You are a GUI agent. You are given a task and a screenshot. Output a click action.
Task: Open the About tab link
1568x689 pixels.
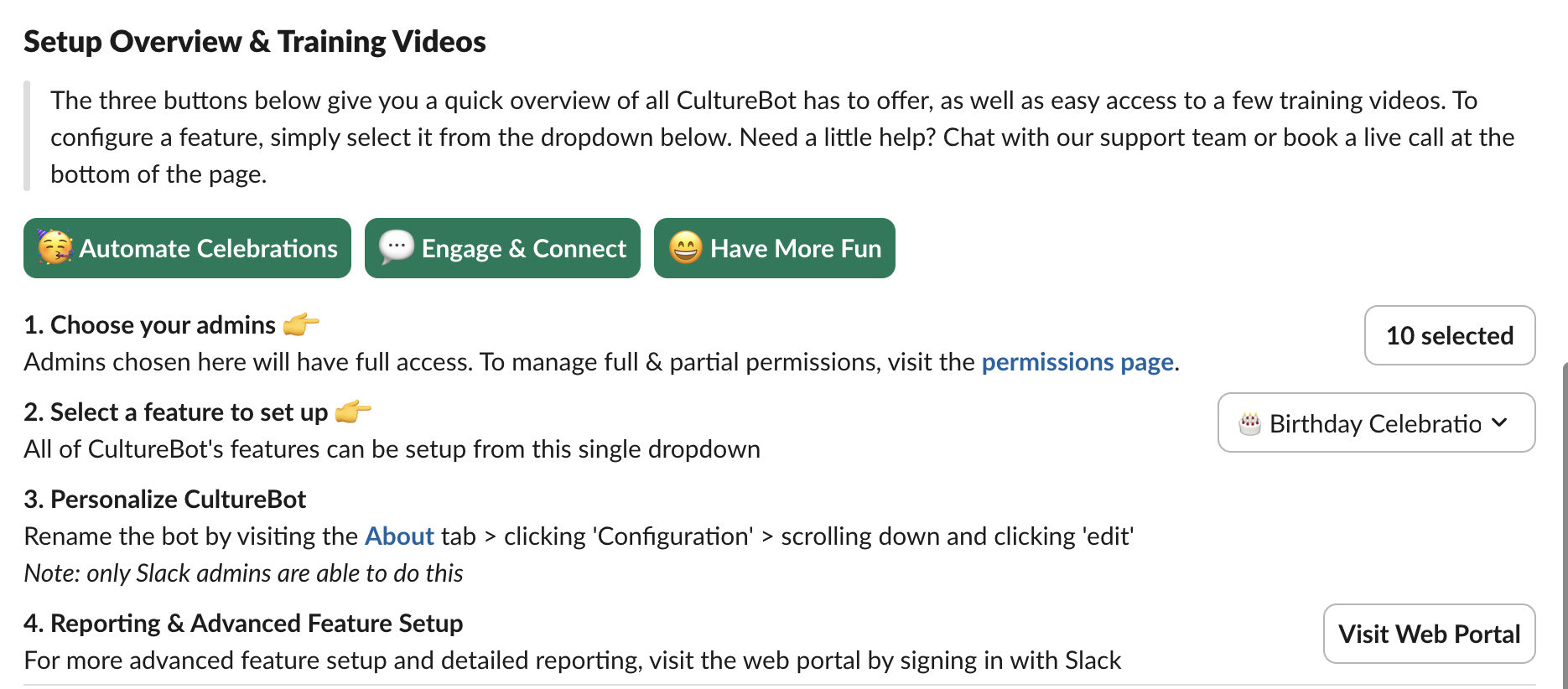[399, 536]
